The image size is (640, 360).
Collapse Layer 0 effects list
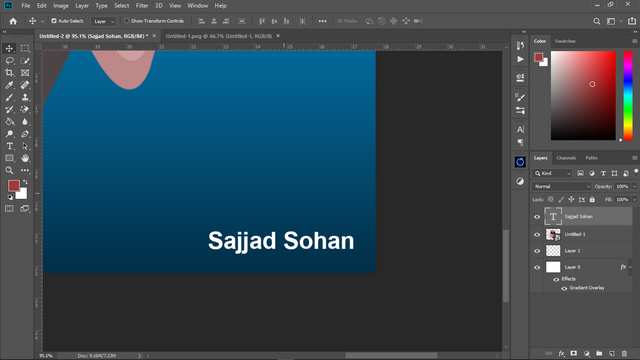click(631, 267)
